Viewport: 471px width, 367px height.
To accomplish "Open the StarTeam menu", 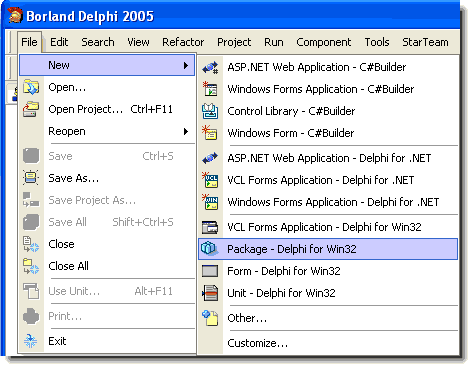I will point(425,42).
